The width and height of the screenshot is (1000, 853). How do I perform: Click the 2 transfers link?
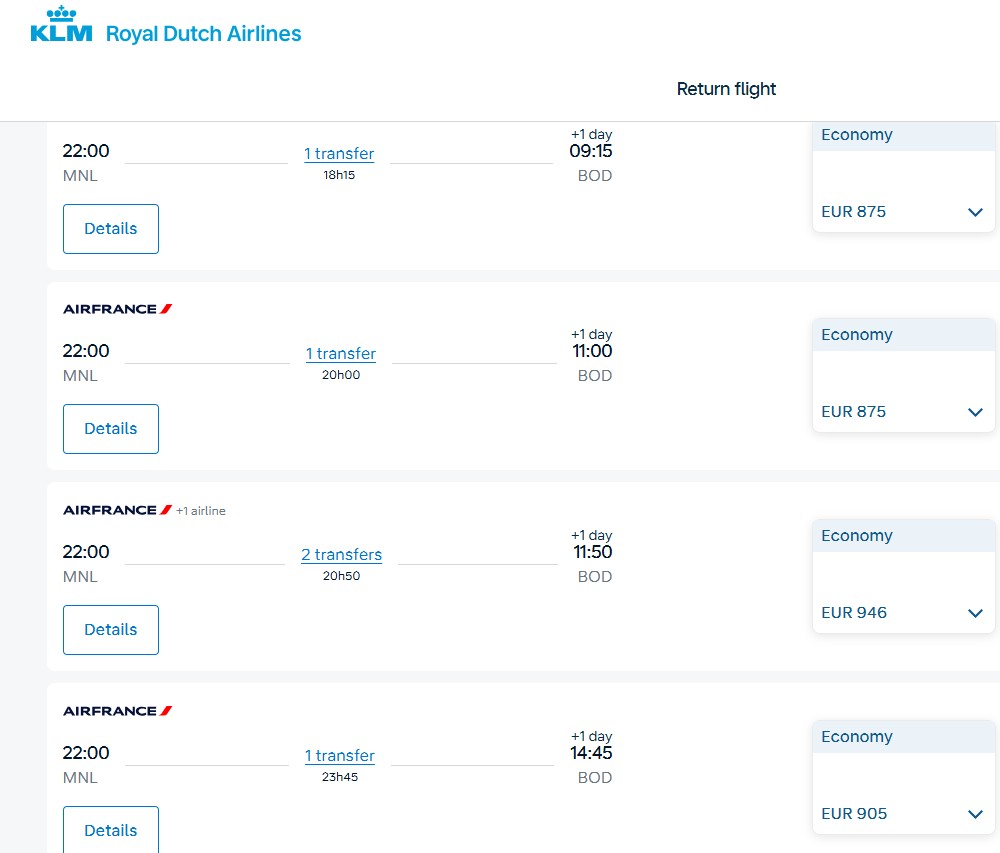pos(341,555)
